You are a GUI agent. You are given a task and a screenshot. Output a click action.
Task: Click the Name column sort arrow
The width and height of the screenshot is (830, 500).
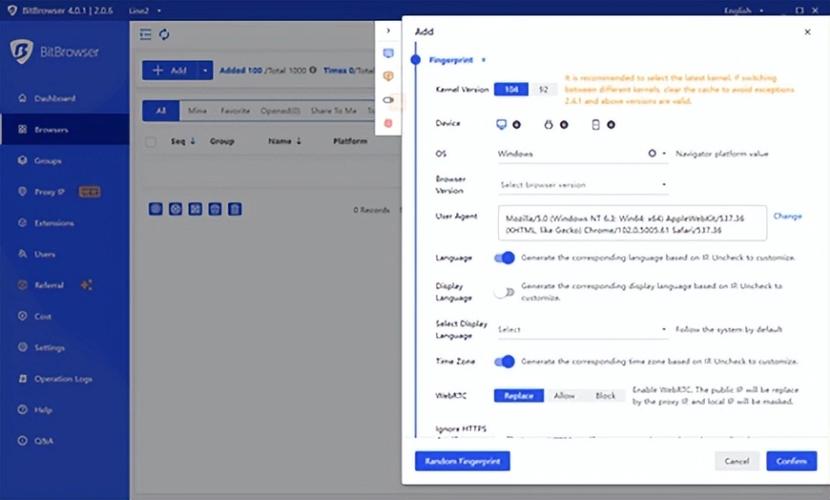[x=299, y=141]
